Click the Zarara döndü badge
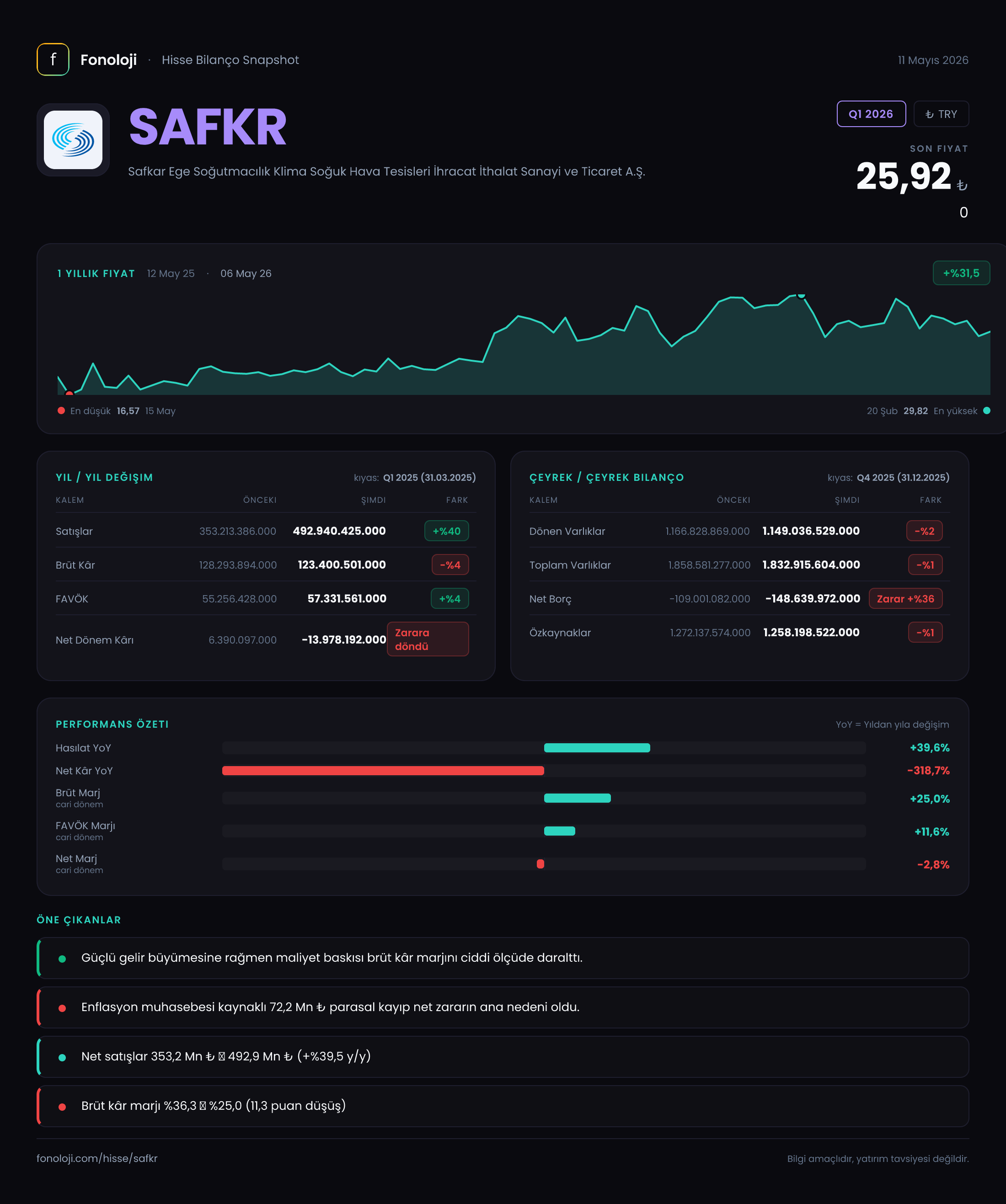Screen dimensions: 1006x1204 [x=427, y=639]
